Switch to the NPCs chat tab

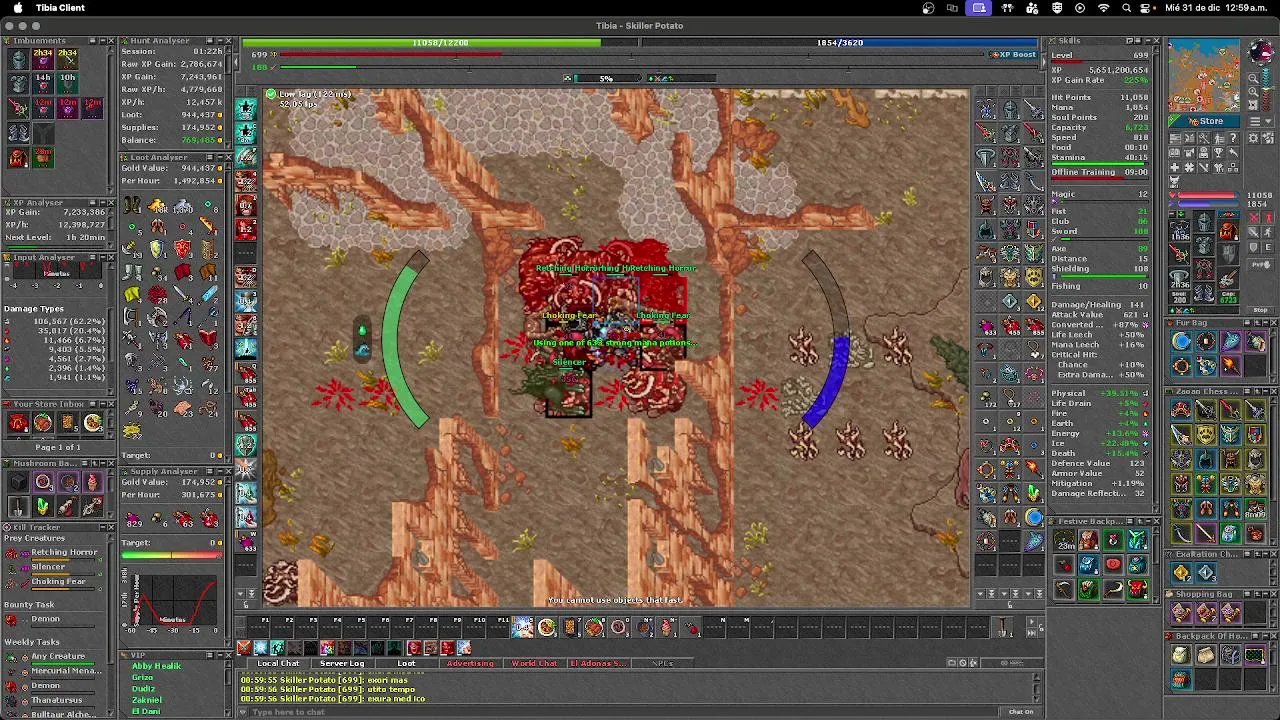(x=662, y=663)
